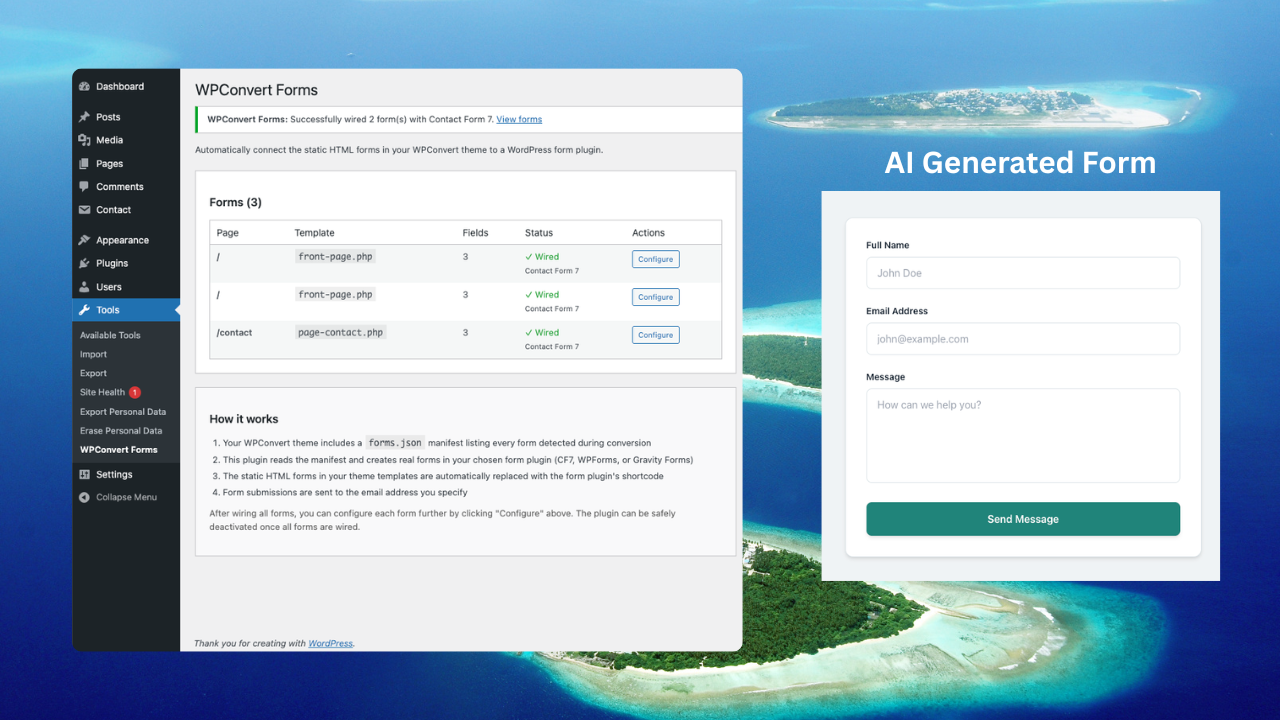Click the Message textarea
Viewport: 1280px width, 720px height.
pyautogui.click(x=1023, y=436)
